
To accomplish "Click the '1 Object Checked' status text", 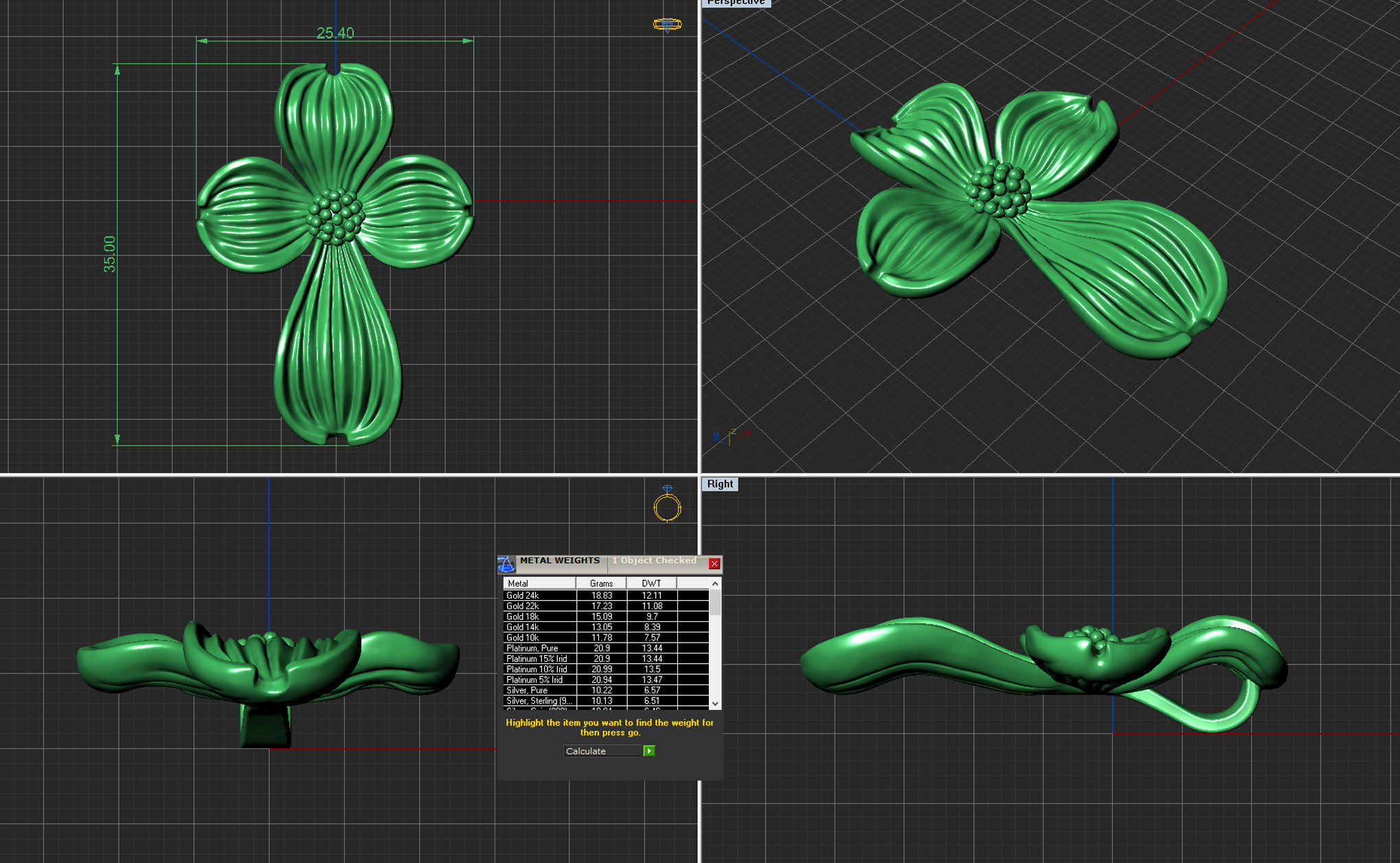I will [654, 561].
